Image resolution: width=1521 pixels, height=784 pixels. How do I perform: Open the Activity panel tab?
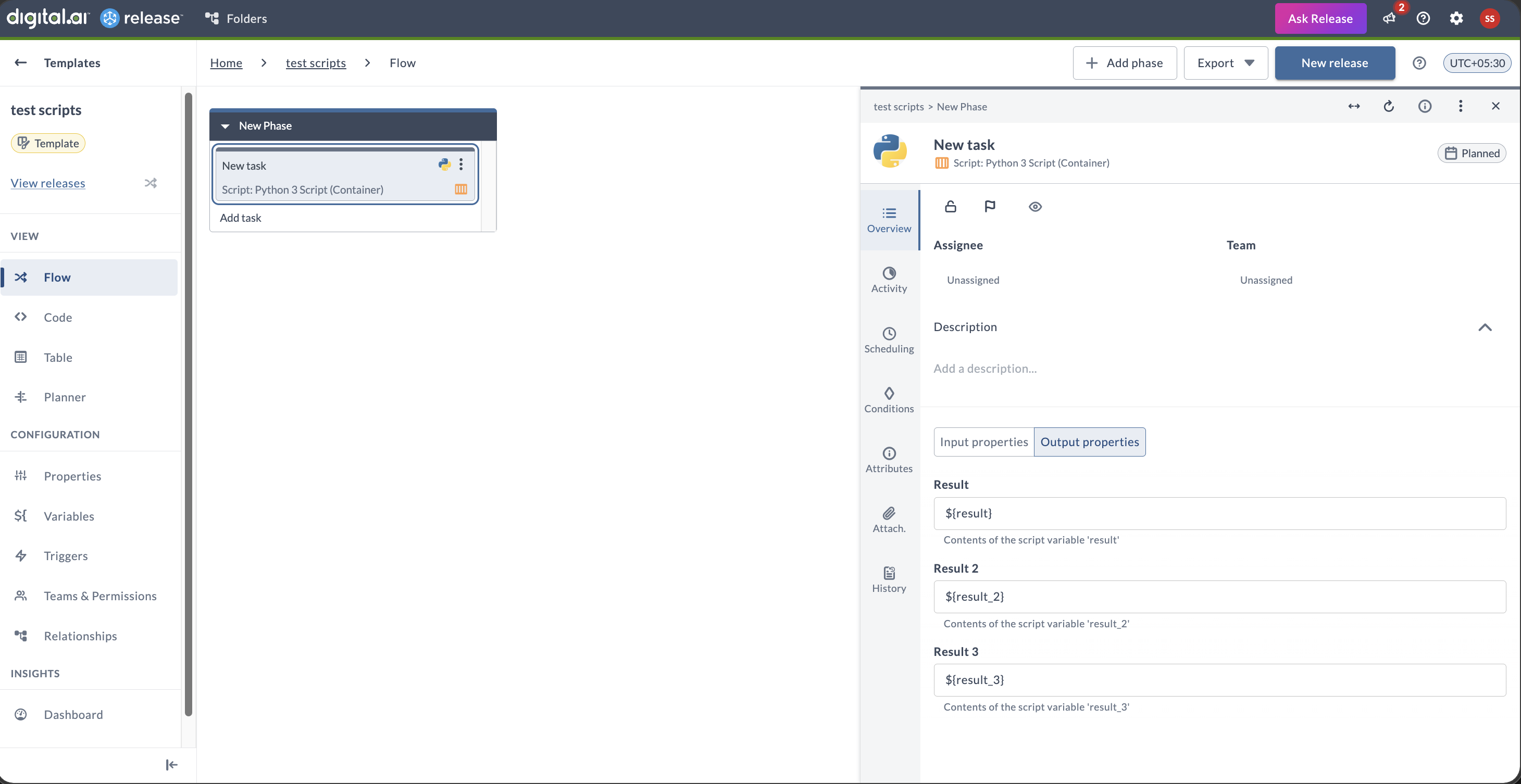889,280
